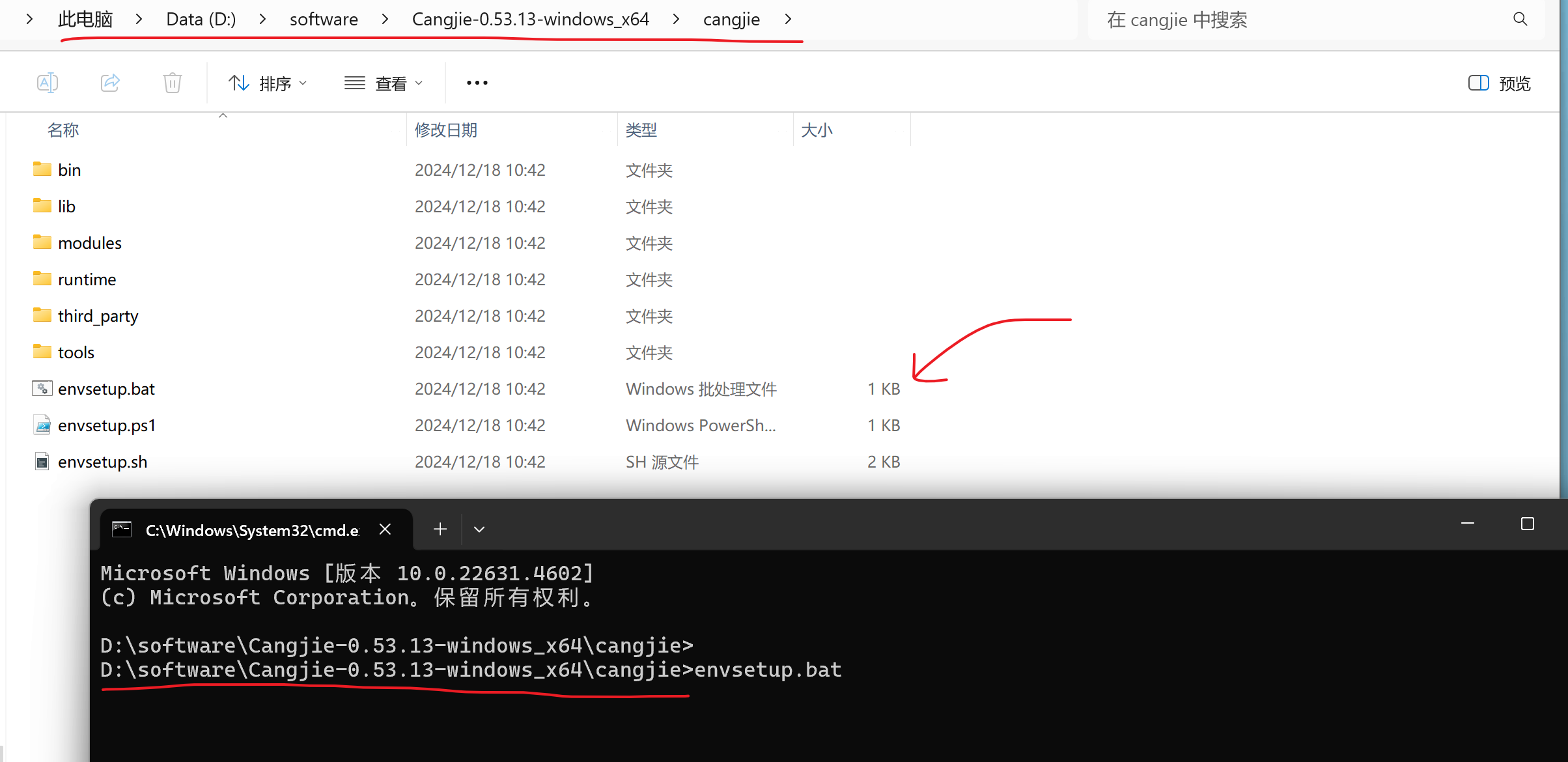Click the search magnifier icon
1568x762 pixels.
point(1520,20)
